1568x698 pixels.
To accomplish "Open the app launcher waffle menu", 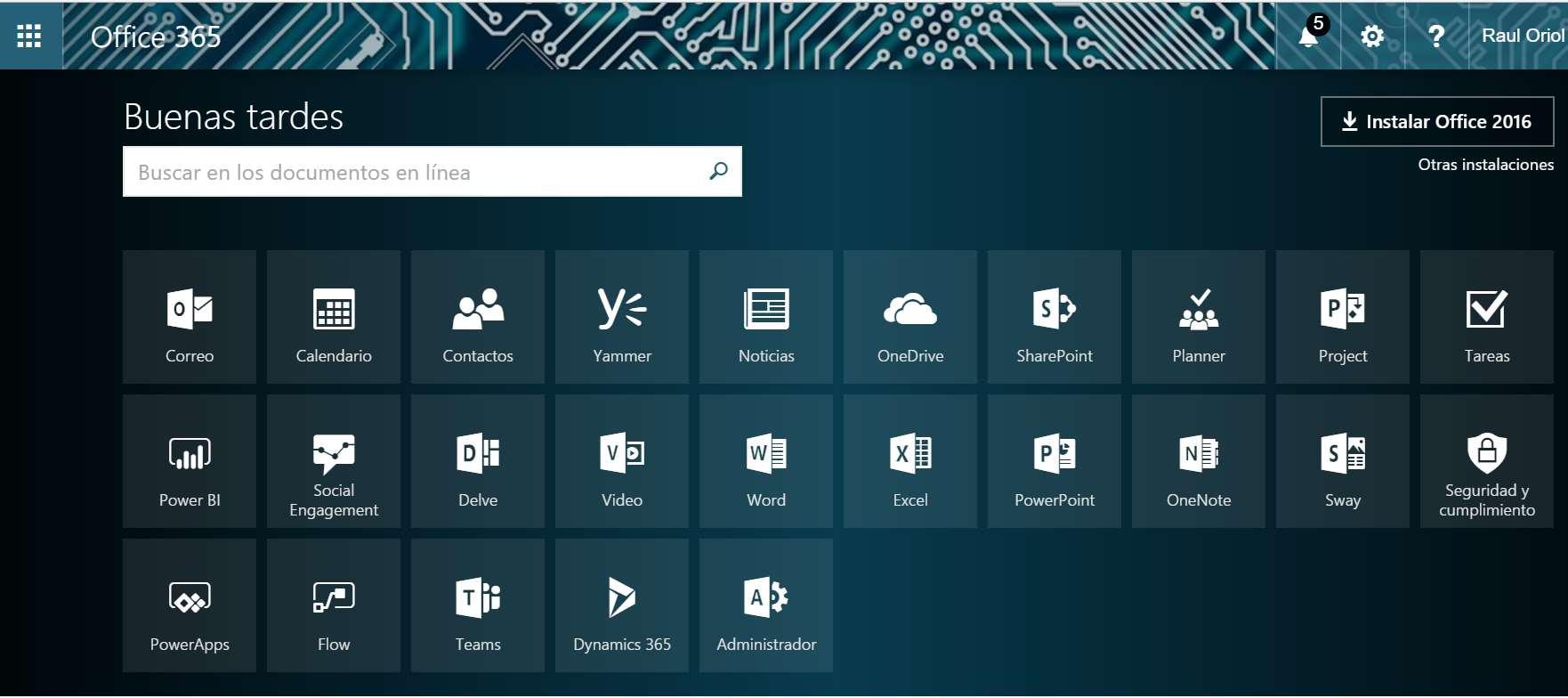I will click(29, 36).
